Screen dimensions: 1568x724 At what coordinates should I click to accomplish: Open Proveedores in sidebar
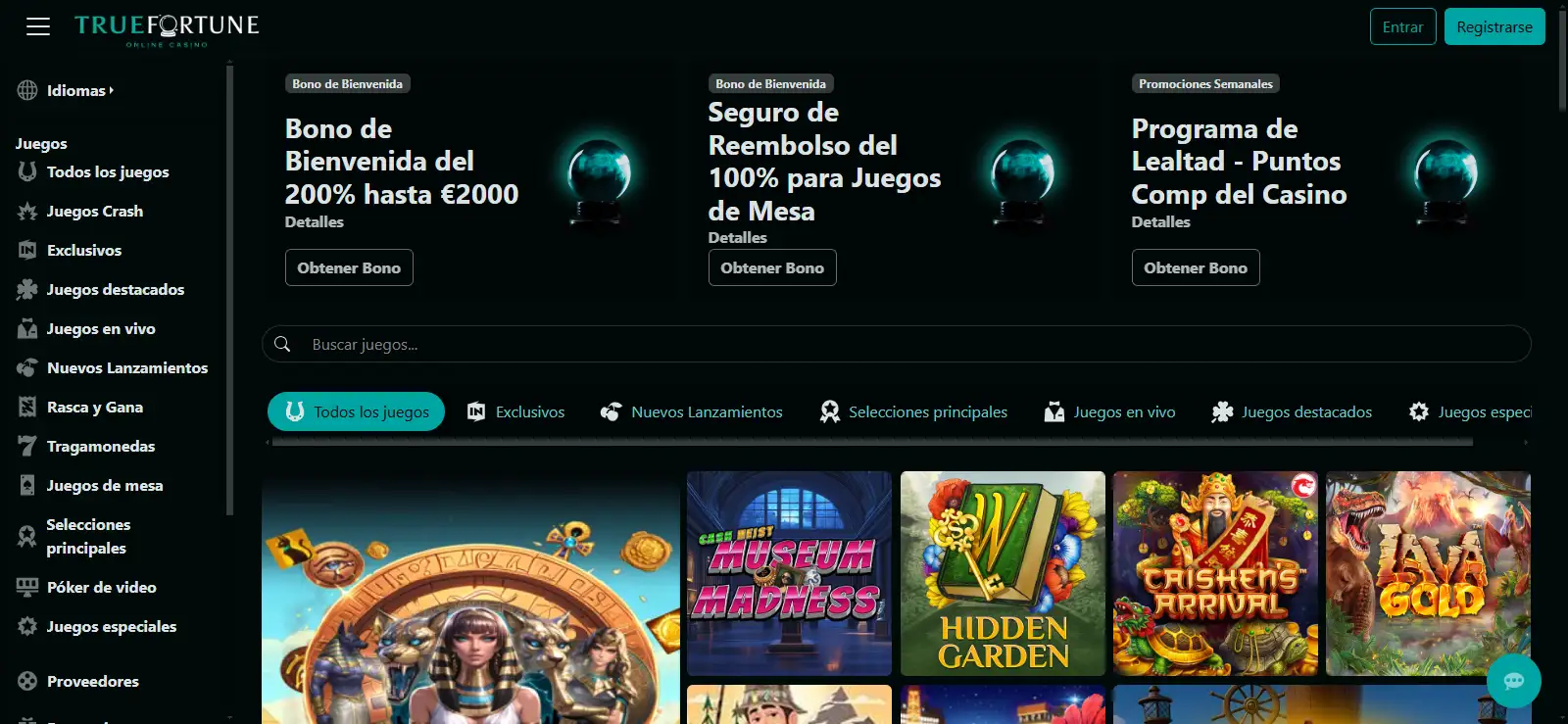[x=93, y=681]
